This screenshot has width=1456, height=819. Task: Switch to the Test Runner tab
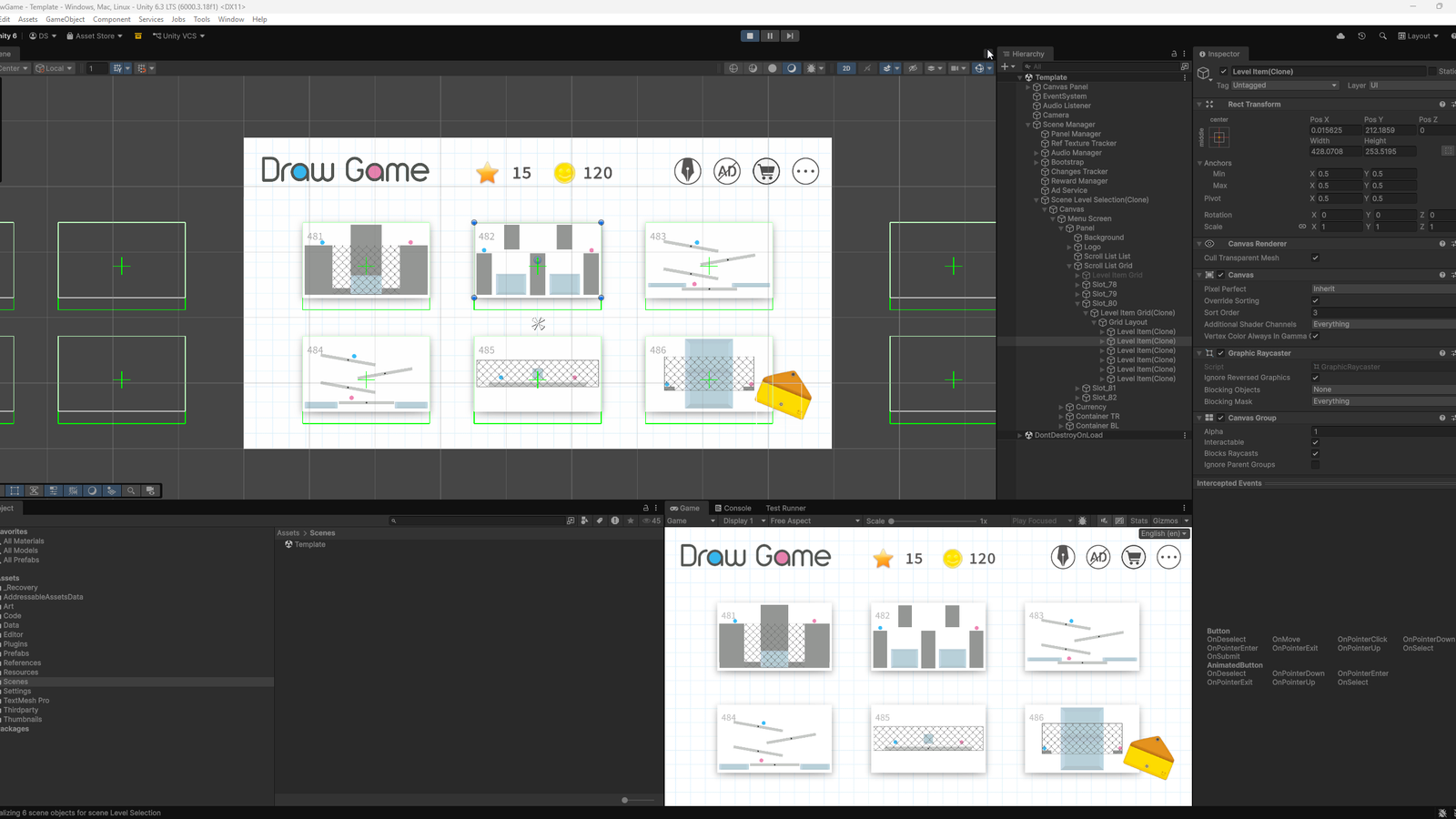tap(785, 508)
